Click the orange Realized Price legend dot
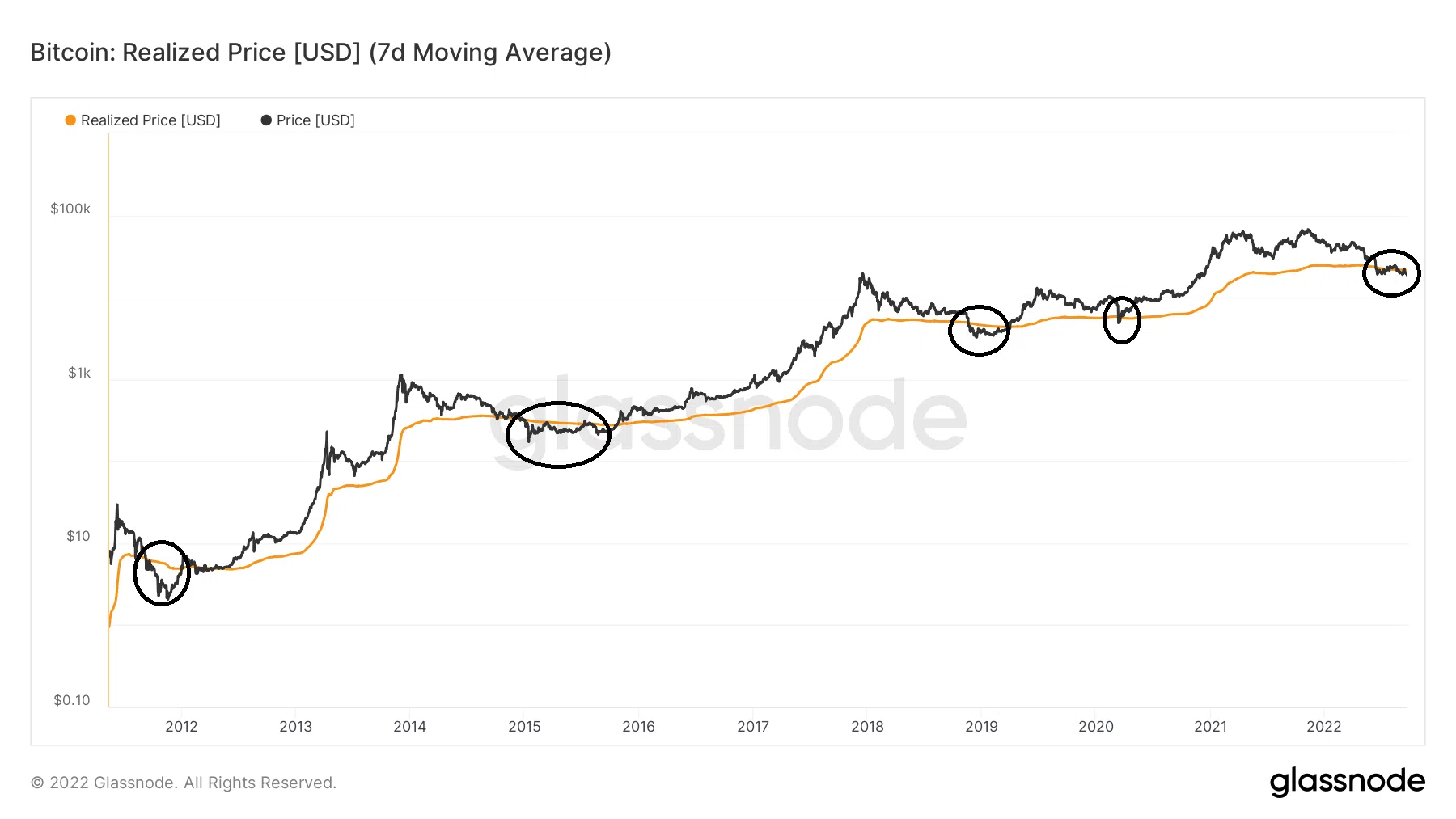 [70, 120]
